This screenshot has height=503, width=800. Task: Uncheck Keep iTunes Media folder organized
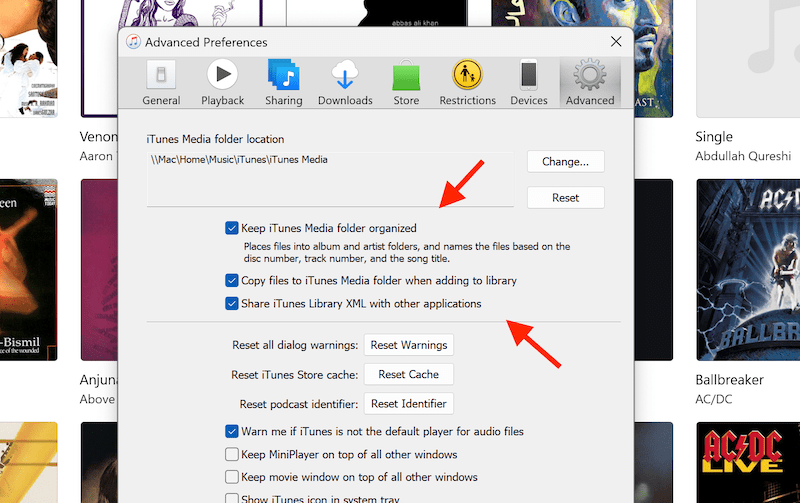point(232,228)
